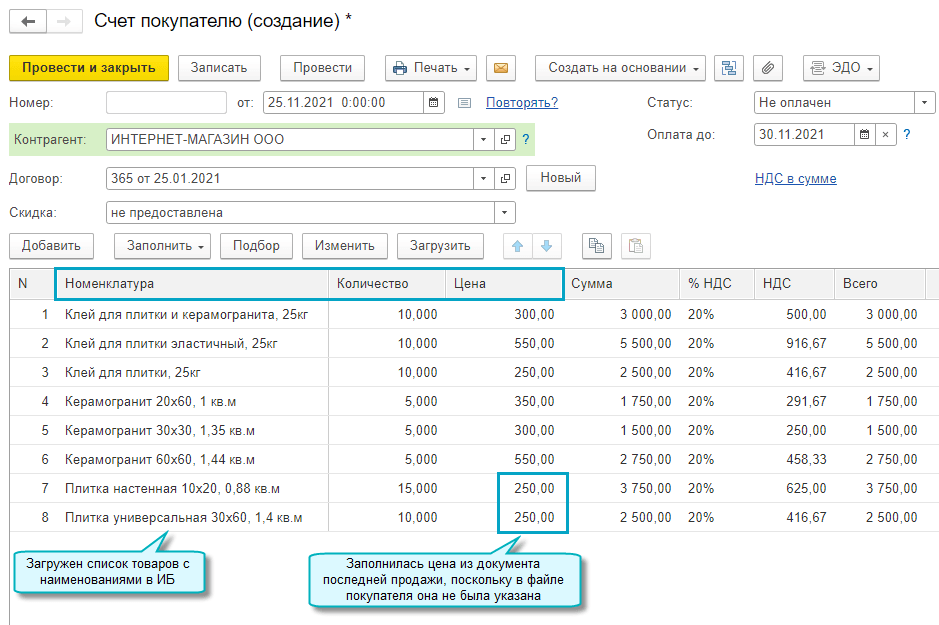Click the back navigation arrow
939x625 pixels.
coord(27,21)
